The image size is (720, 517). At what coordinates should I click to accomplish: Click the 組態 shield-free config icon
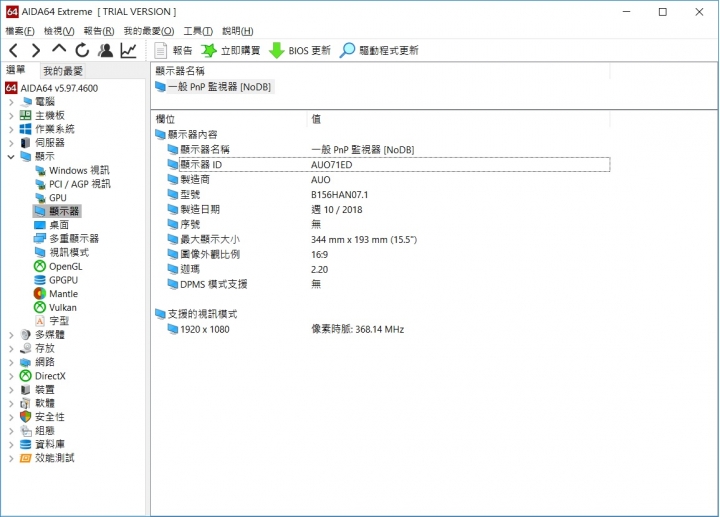click(26, 431)
